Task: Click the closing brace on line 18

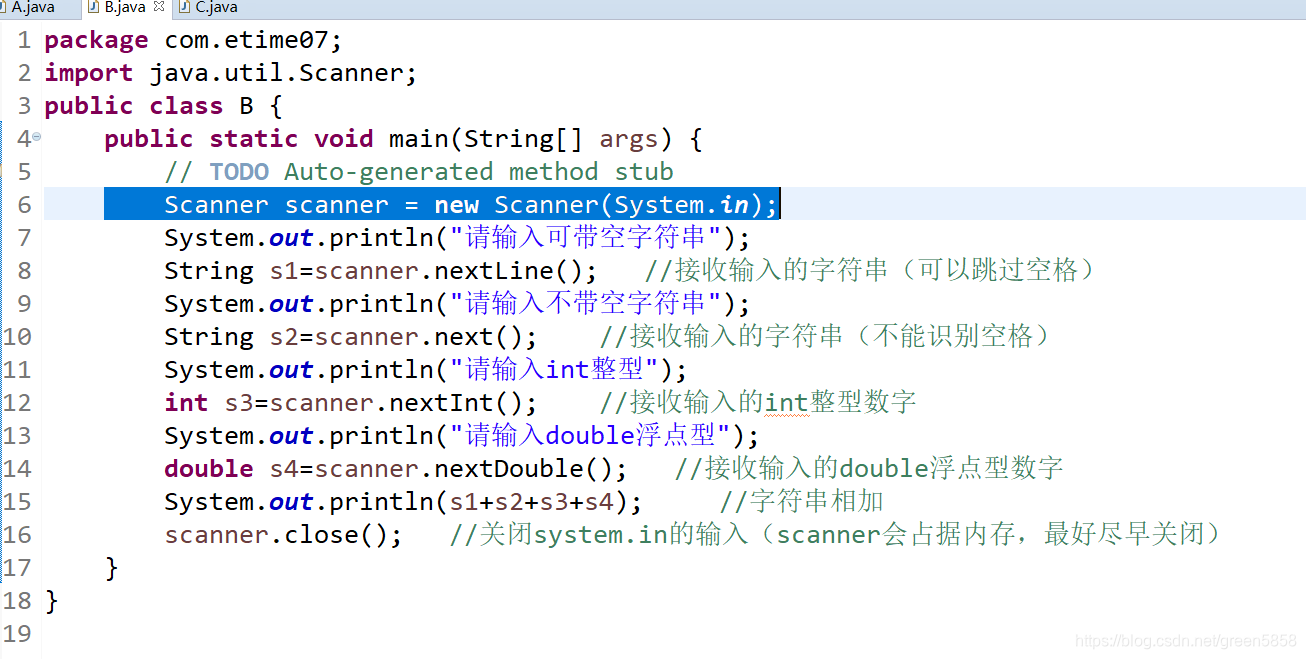Action: coord(51,600)
